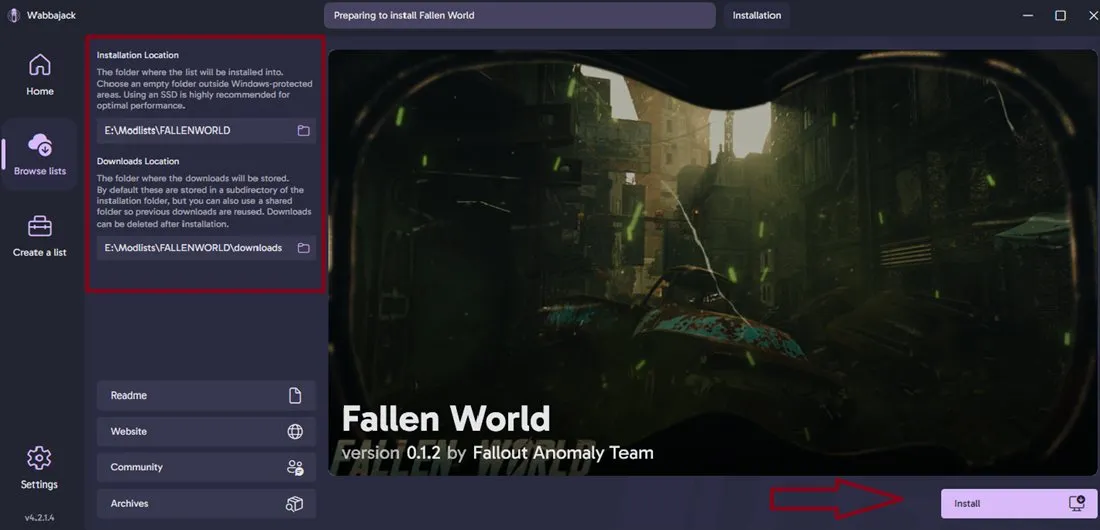Open Browse lists in sidebar
This screenshot has height=530, width=1100.
pos(39,154)
